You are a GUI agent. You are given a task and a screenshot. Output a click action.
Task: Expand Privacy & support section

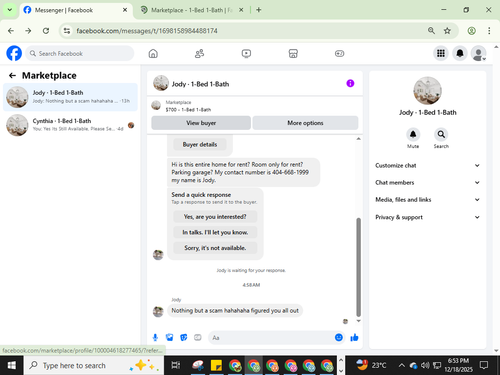pos(428,217)
